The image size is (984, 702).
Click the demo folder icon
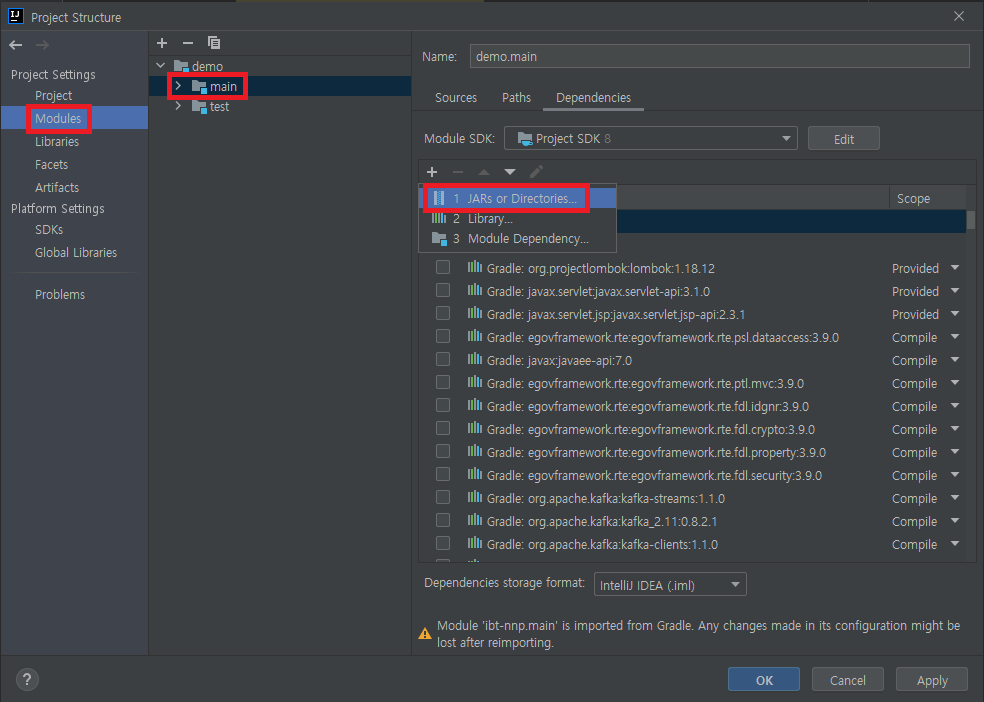181,66
